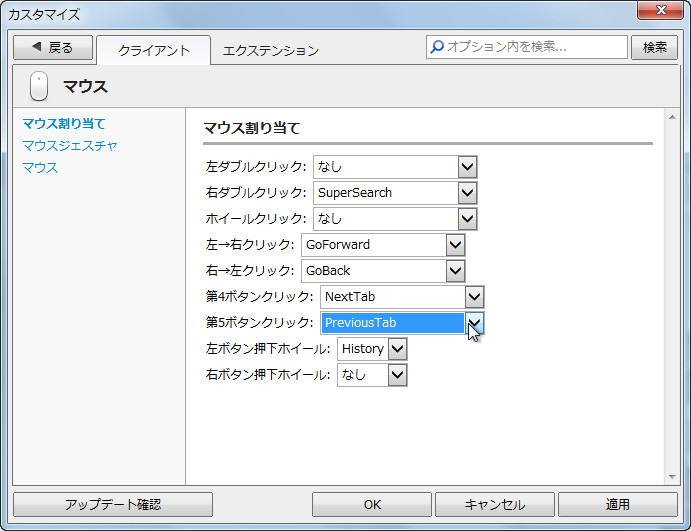The image size is (691, 531).
Task: Switch to the クライアント tab
Action: (x=153, y=50)
